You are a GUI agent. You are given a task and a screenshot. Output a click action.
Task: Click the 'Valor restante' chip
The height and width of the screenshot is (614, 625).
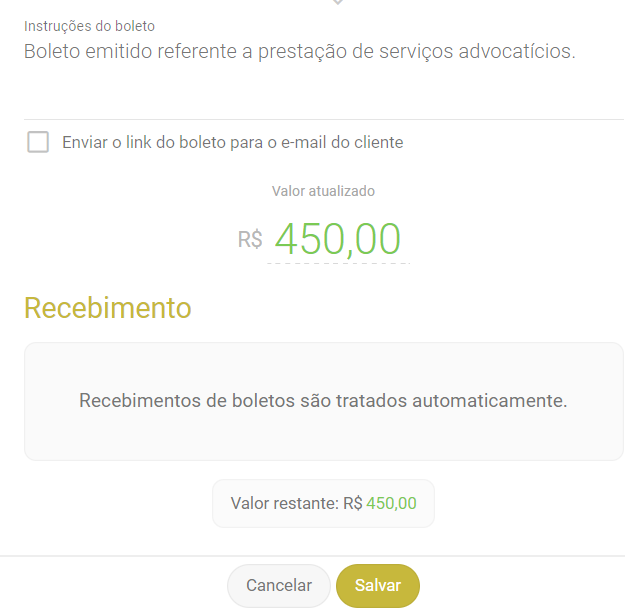323,503
